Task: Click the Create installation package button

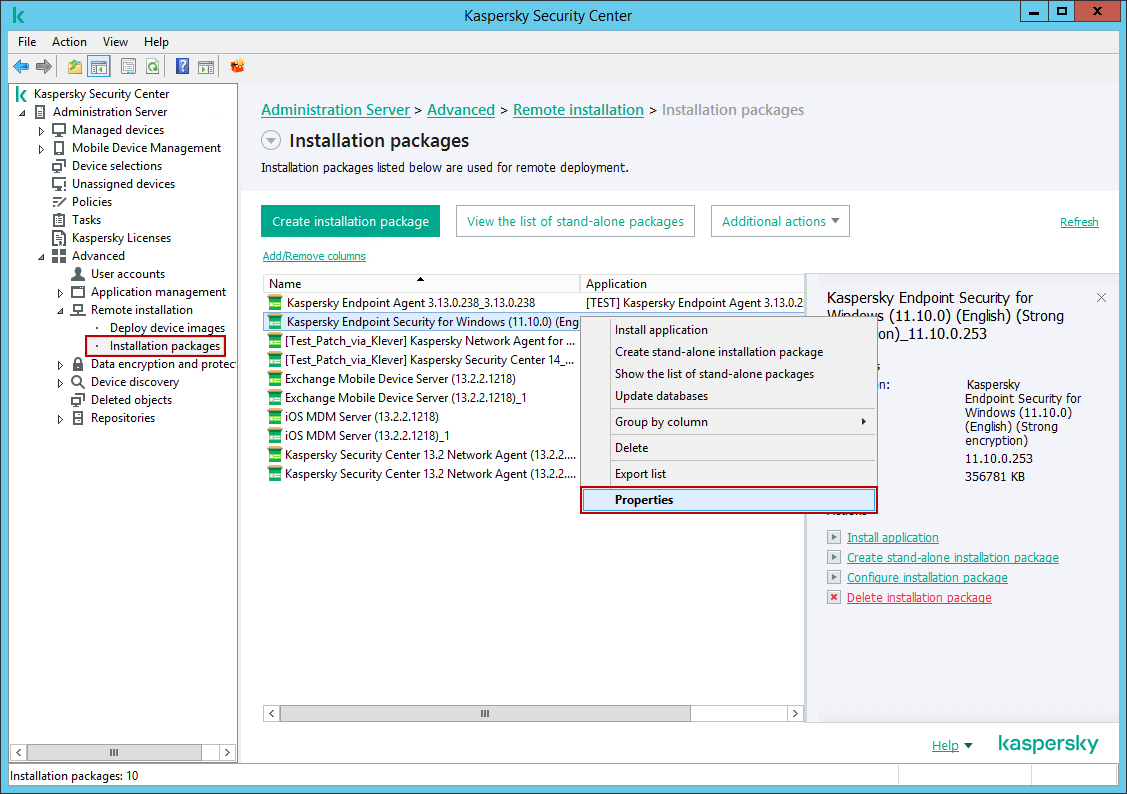Action: [350, 222]
